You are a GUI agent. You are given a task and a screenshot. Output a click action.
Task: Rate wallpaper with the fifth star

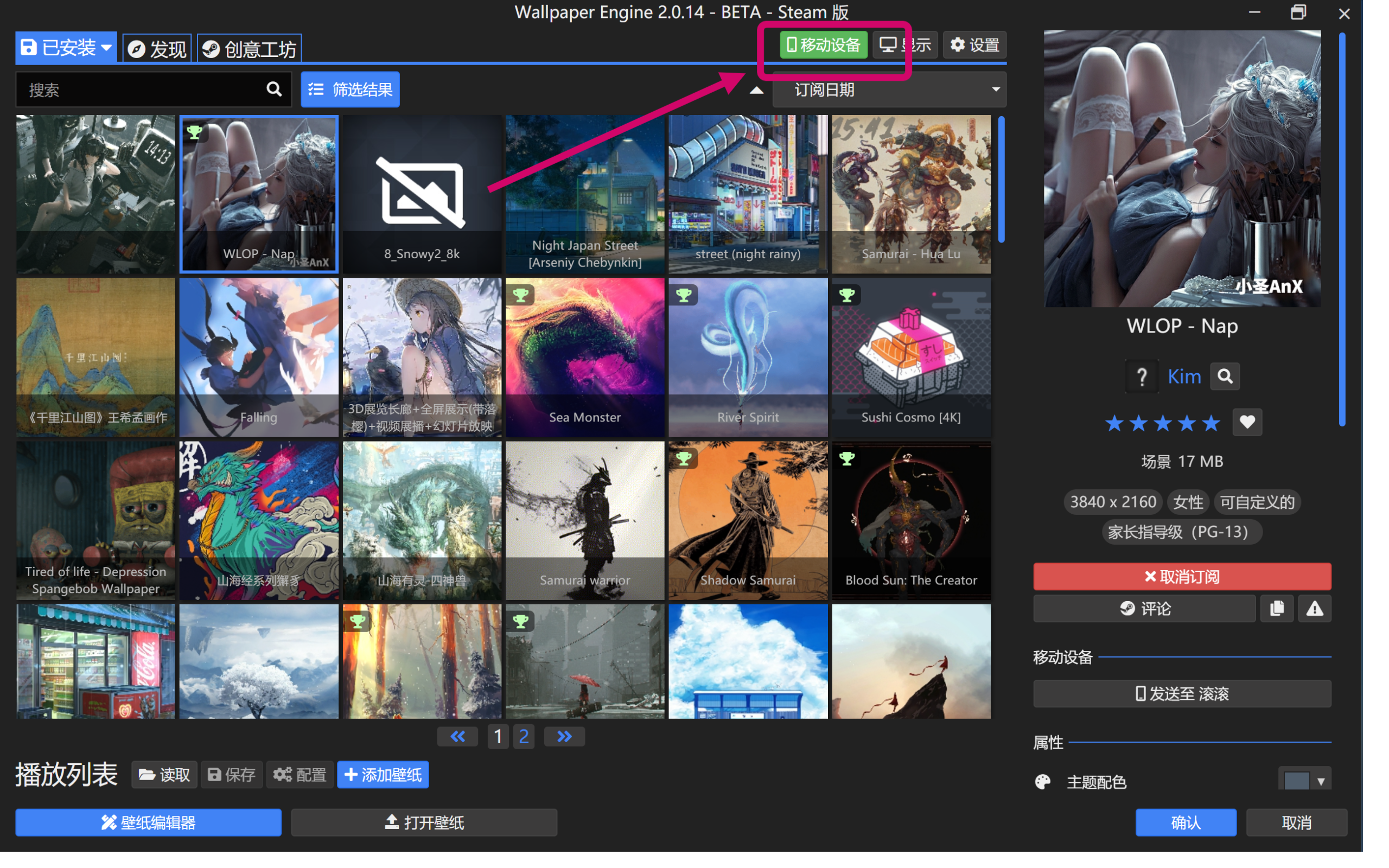tap(1210, 424)
